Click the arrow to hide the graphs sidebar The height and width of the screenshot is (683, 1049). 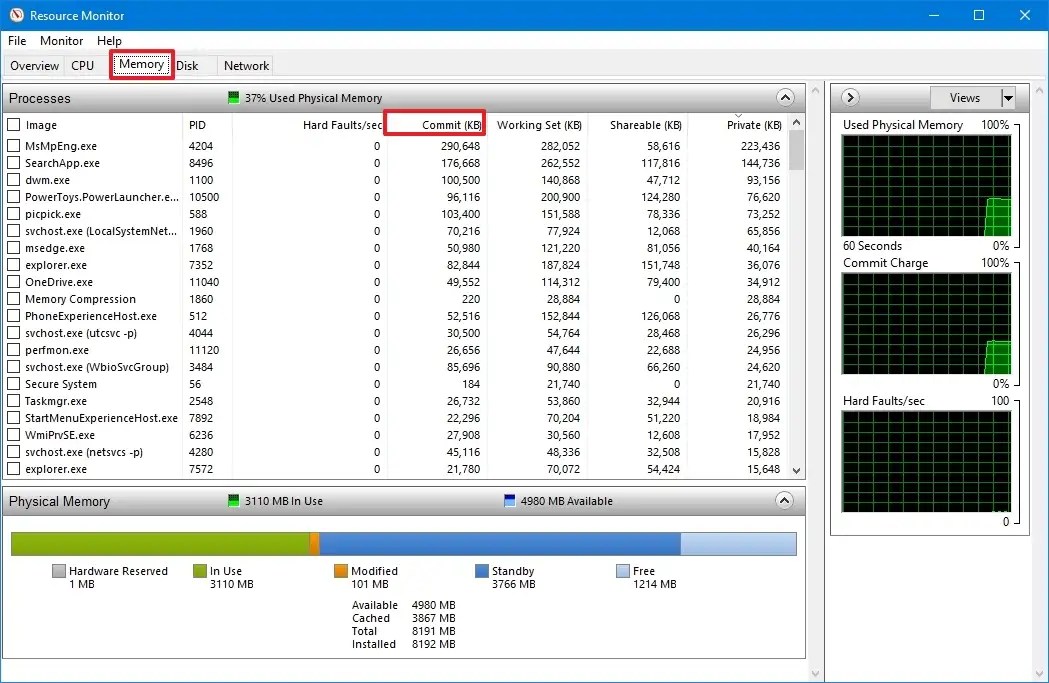coord(849,97)
